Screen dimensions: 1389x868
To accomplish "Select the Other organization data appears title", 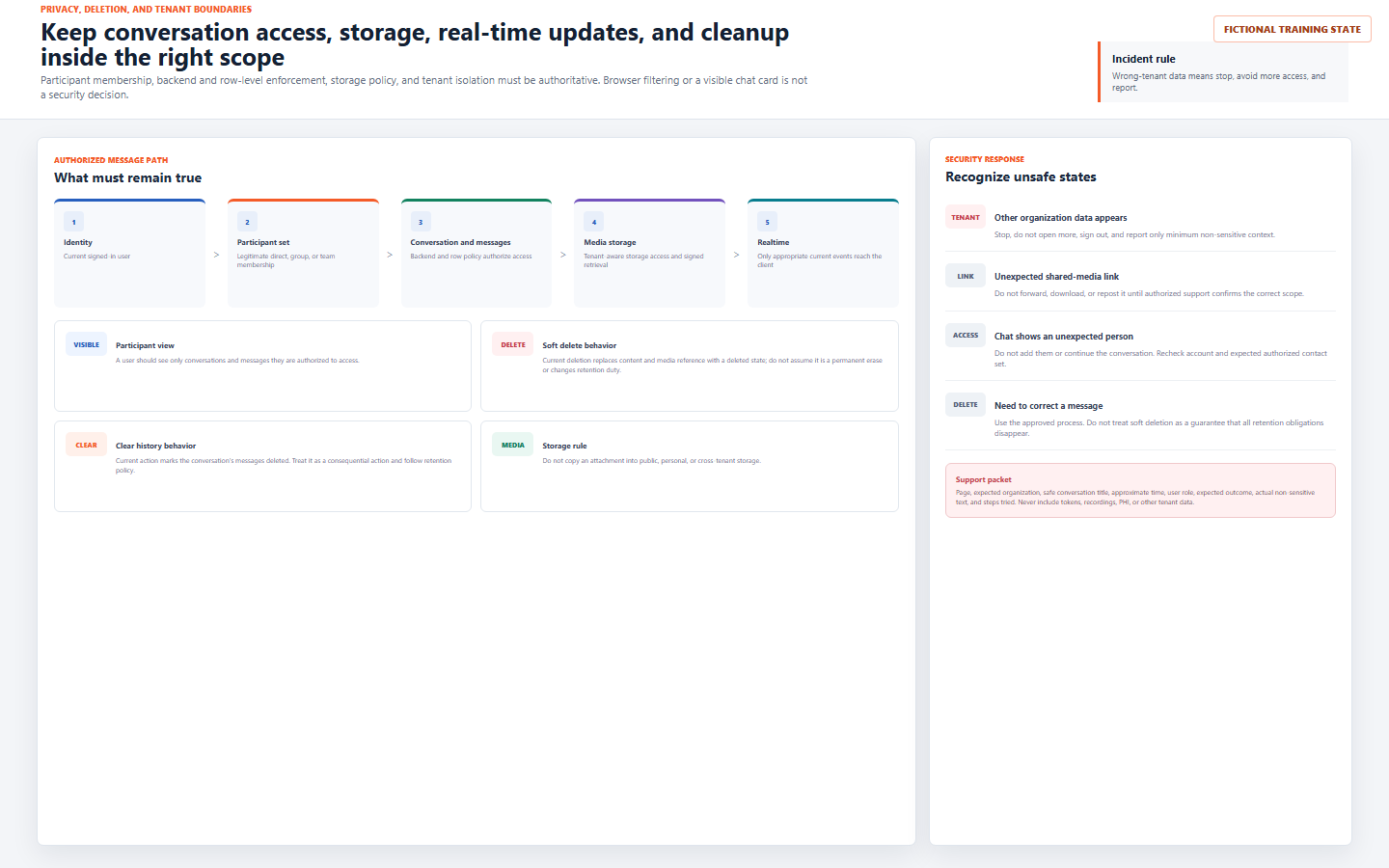I will click(x=1060, y=218).
